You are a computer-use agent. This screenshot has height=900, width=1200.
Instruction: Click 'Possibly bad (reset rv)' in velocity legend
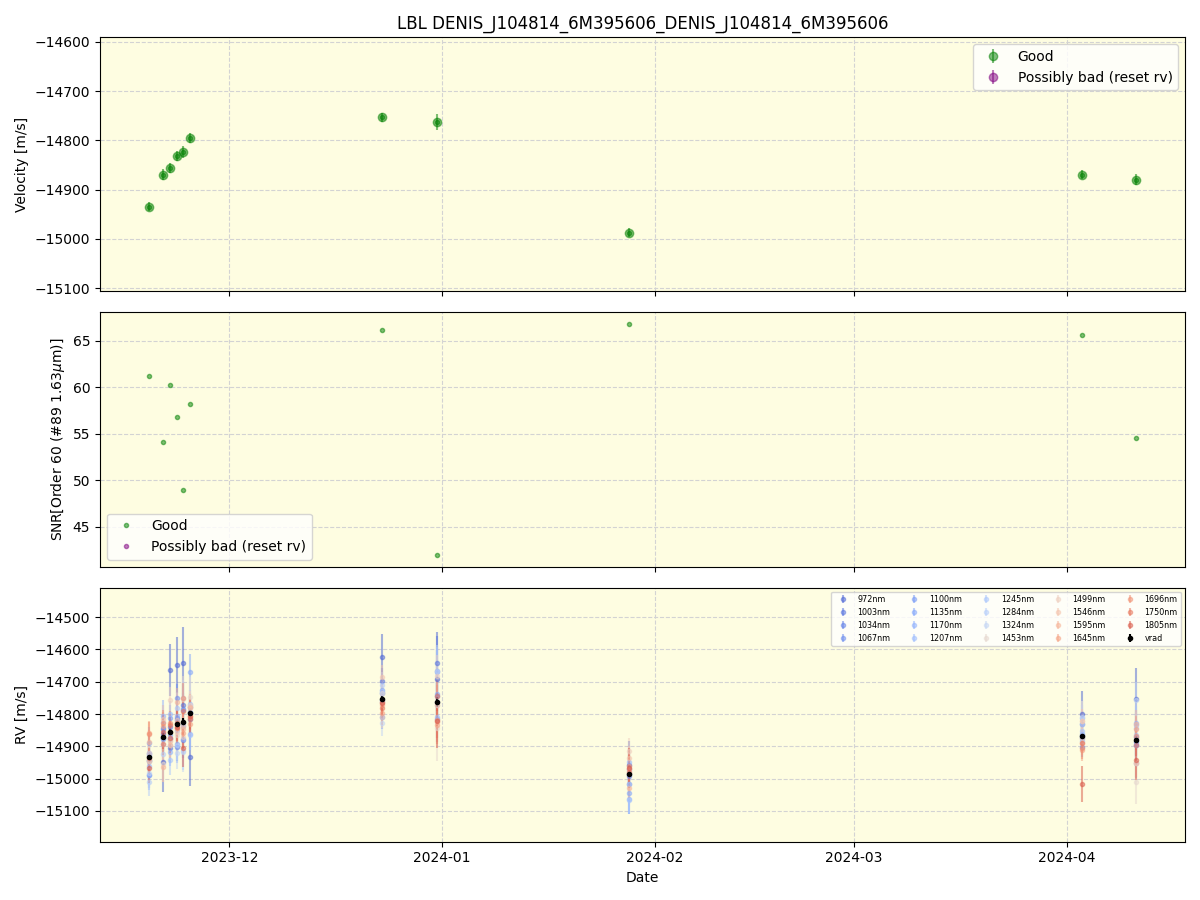point(1095,77)
